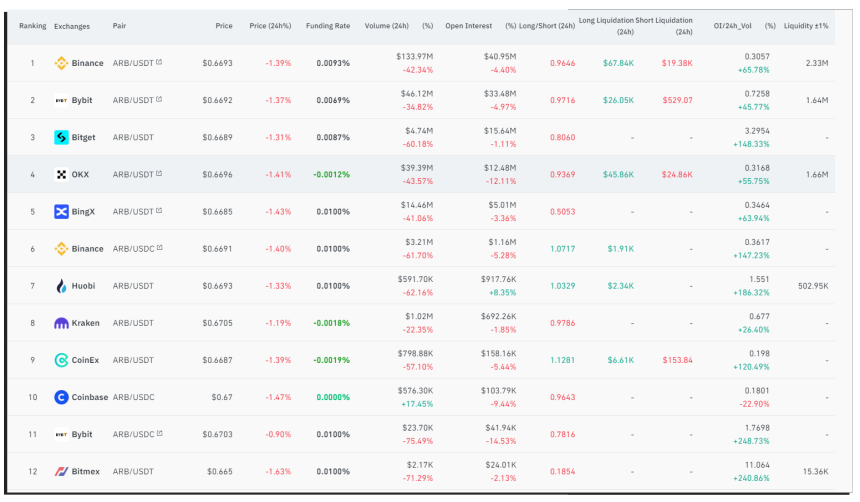860x502 pixels.
Task: Click the Bitmex exchange logo
Action: coord(61,471)
